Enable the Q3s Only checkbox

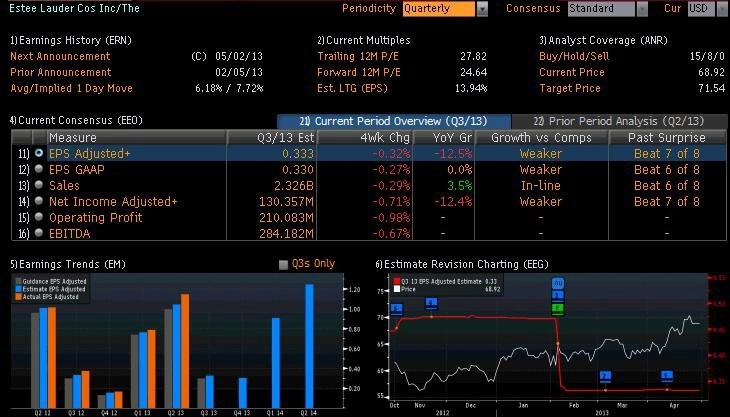[x=283, y=265]
